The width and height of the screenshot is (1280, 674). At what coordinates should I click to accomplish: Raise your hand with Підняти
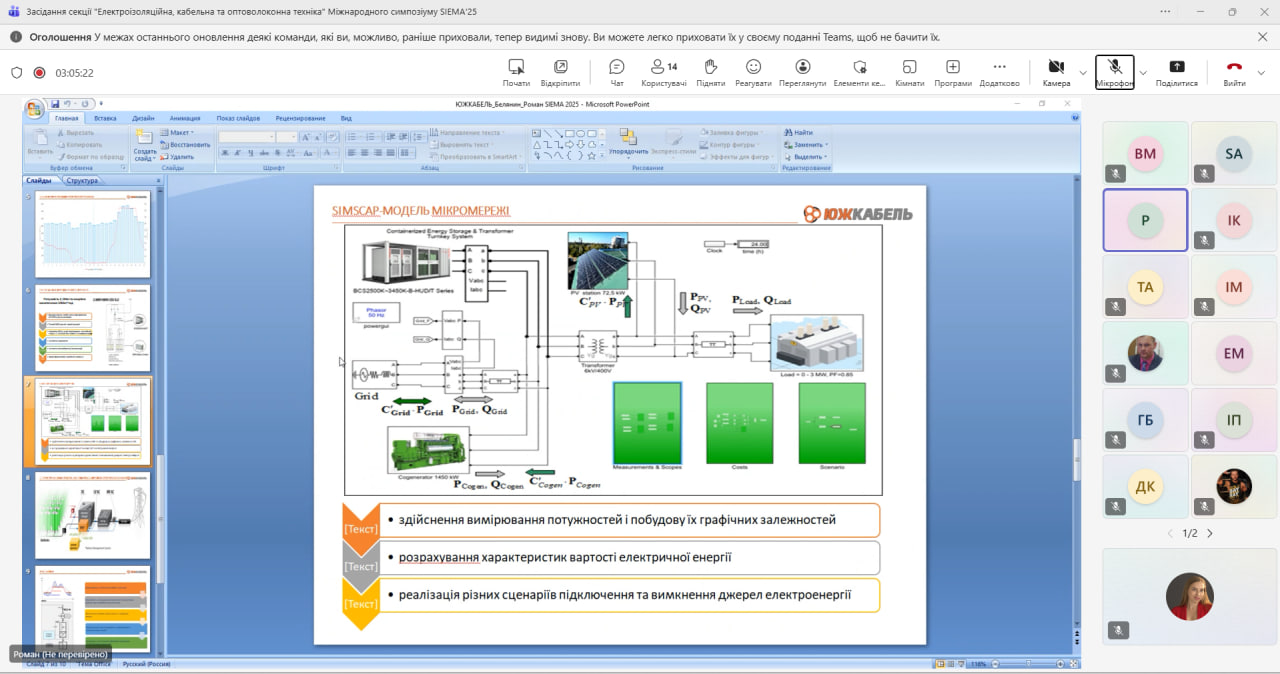pyautogui.click(x=710, y=72)
